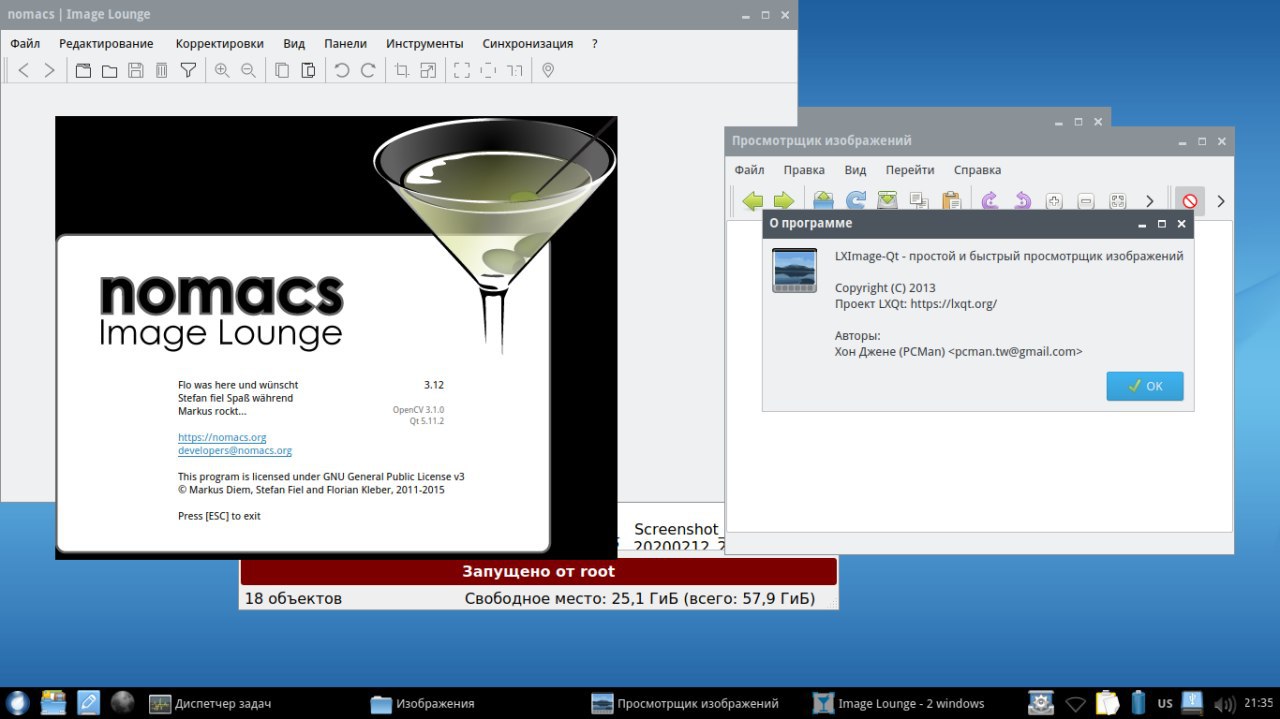Click the 21:35 clock in the taskbar

[1259, 703]
